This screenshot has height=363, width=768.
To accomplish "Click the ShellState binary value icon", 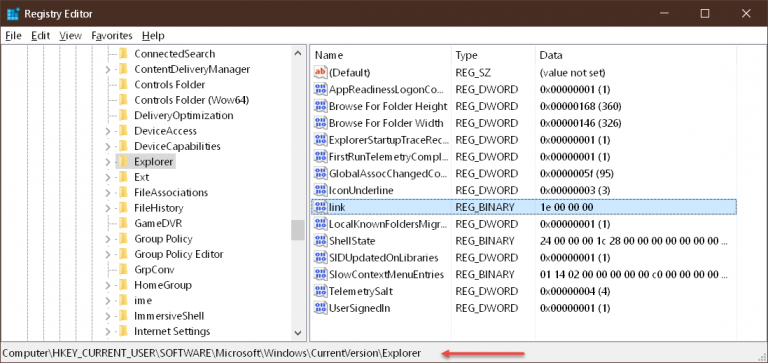I will [x=321, y=241].
